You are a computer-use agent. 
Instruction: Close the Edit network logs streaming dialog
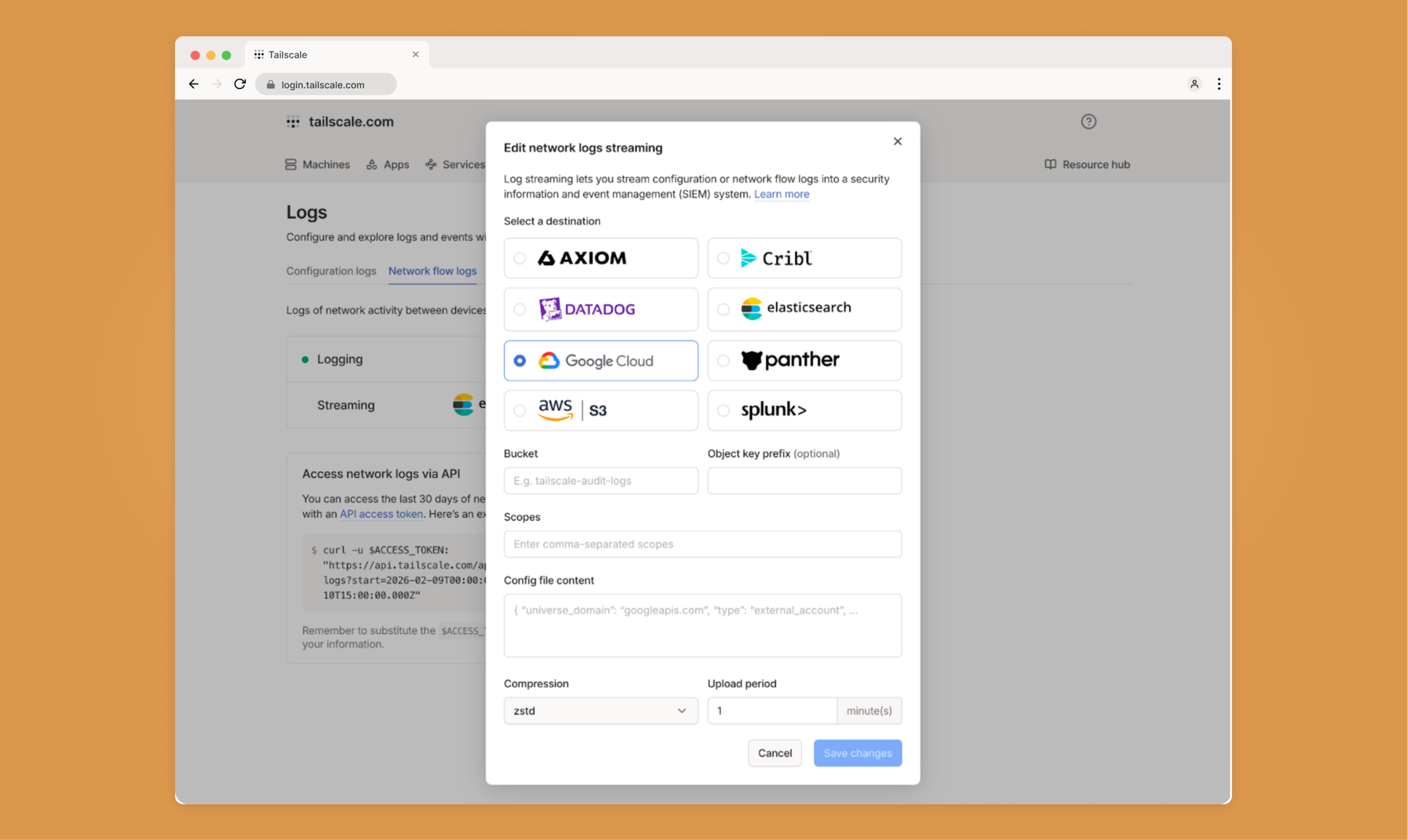898,142
